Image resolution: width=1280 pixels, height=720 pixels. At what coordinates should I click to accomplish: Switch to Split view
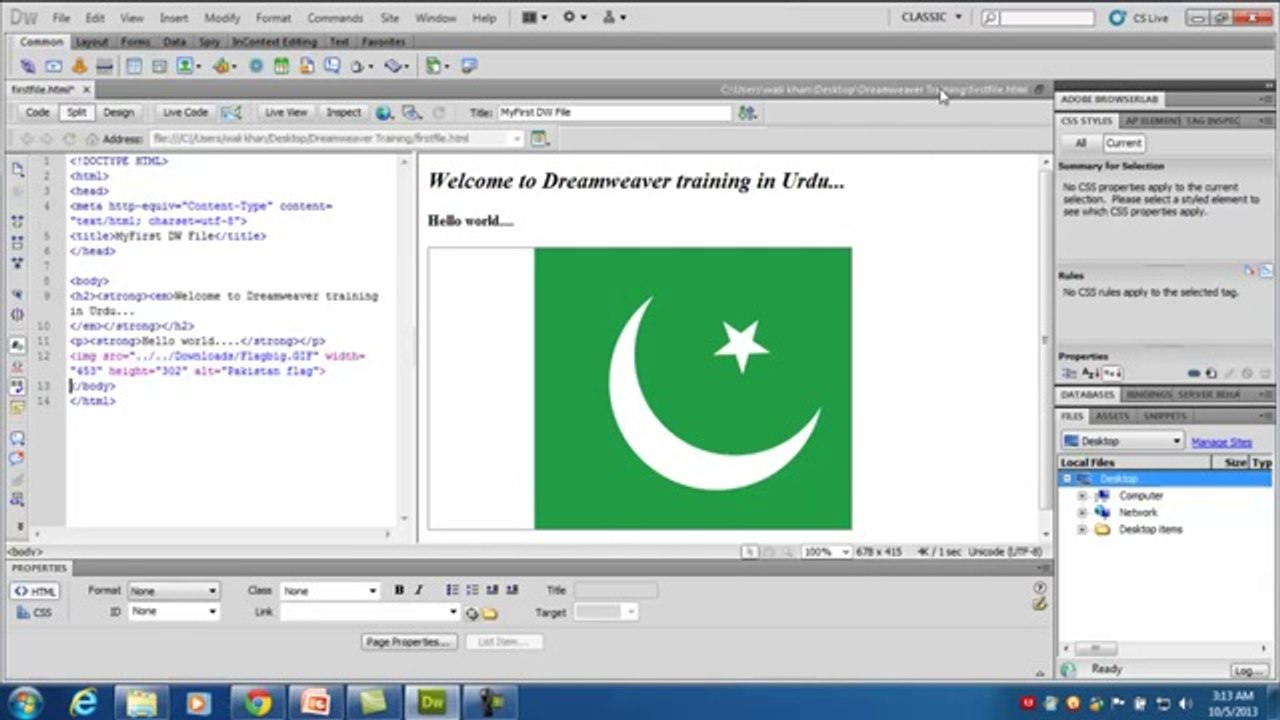[x=76, y=113]
